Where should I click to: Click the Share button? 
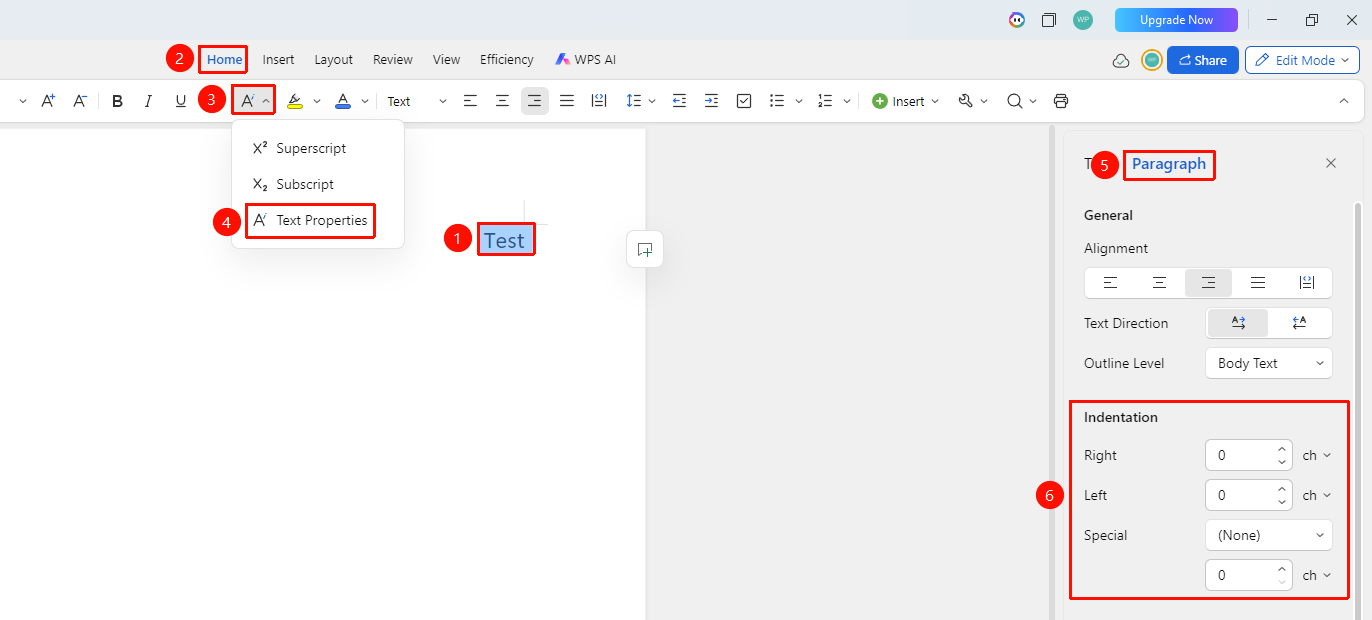point(1203,60)
